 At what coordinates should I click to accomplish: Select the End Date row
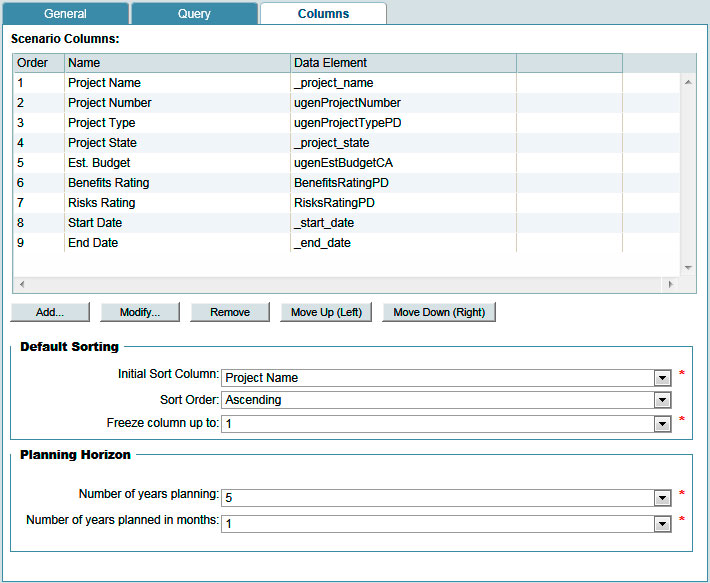click(x=346, y=243)
